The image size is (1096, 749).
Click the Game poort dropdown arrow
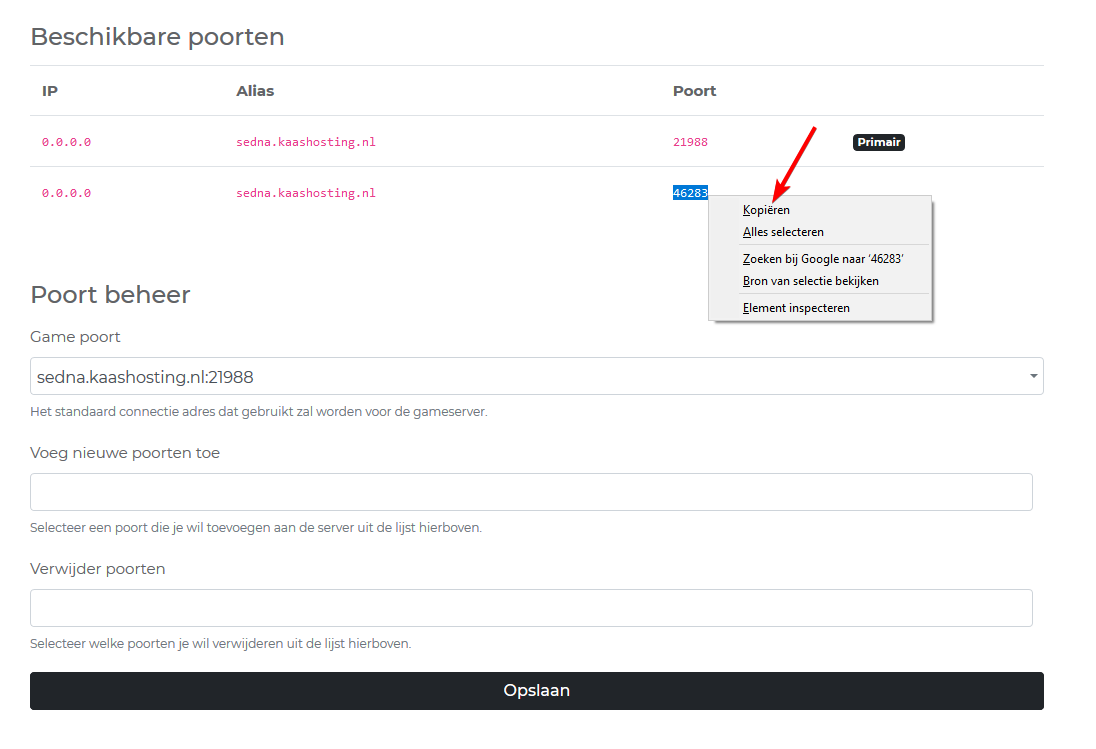tap(1031, 377)
